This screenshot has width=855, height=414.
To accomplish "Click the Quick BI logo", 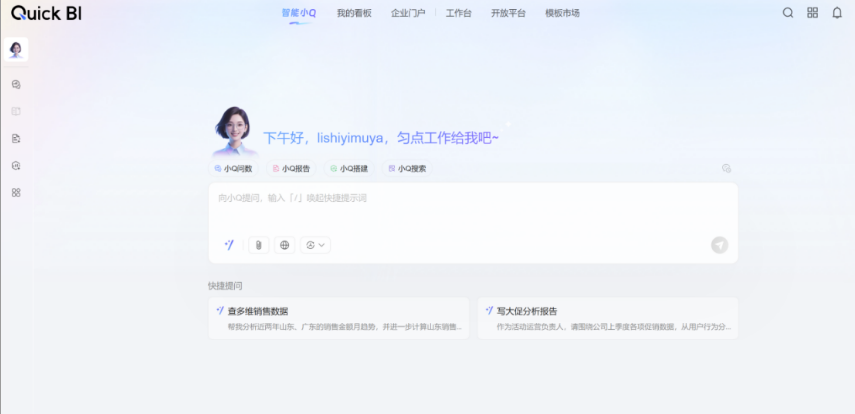I will tap(46, 13).
